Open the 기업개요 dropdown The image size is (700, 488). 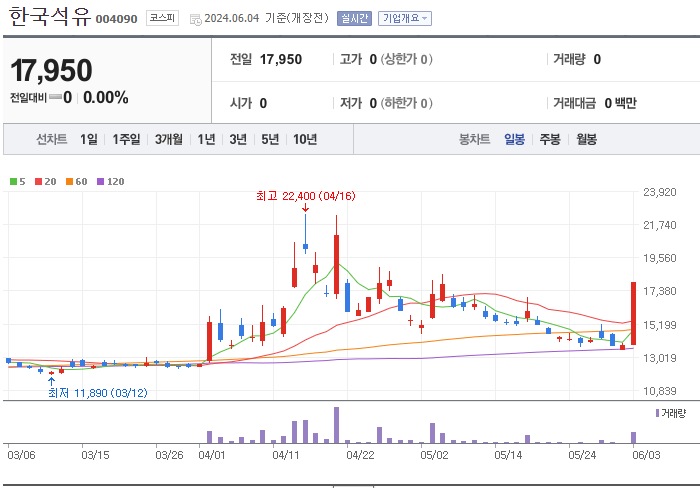[x=405, y=18]
